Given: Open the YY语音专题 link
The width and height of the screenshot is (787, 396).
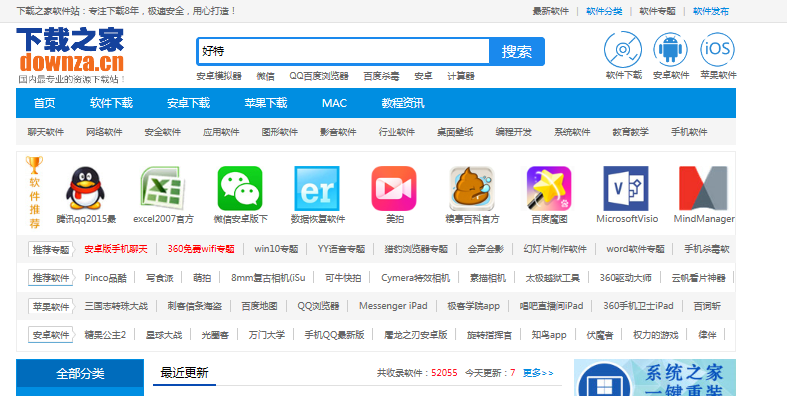Looking at the screenshot, I should click(x=341, y=249).
